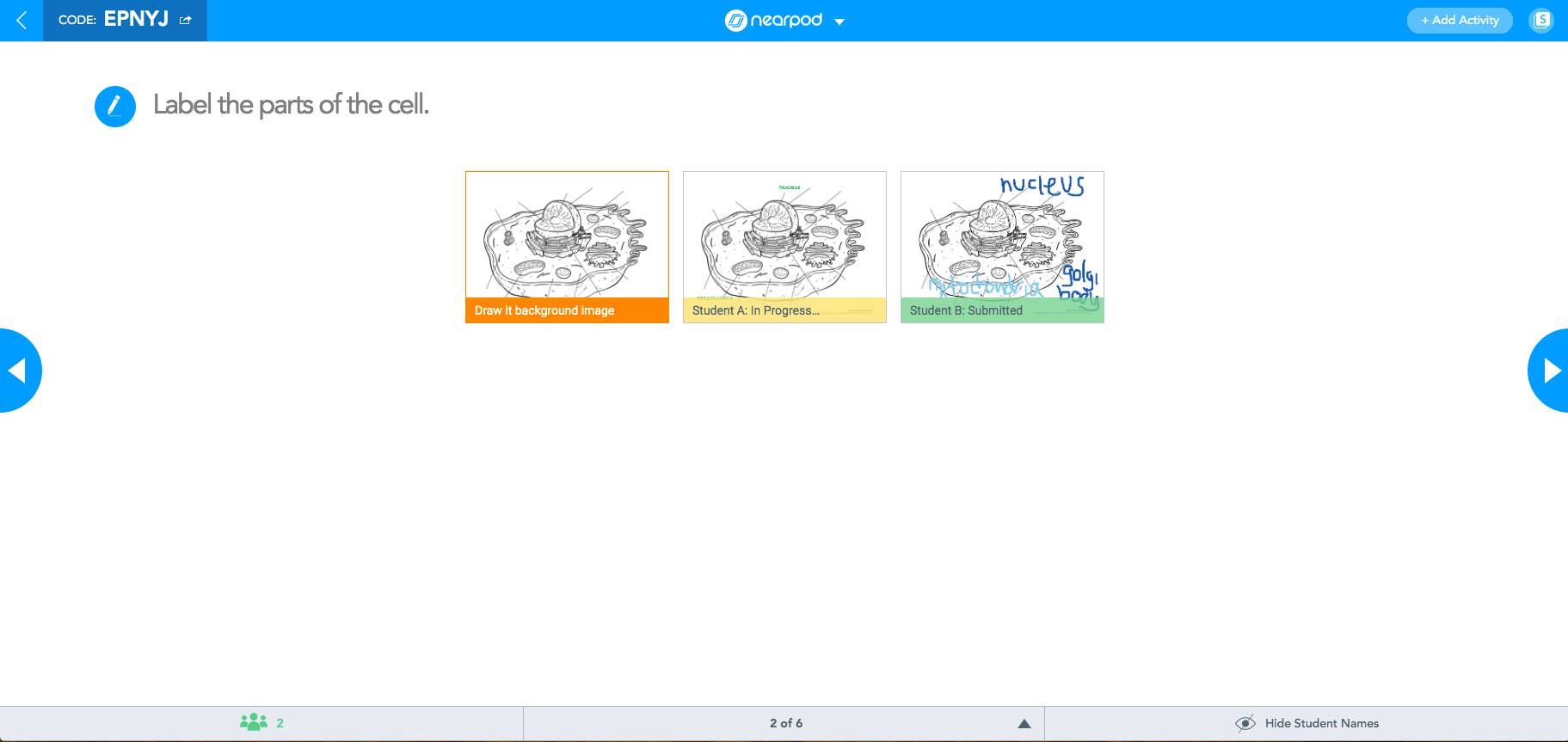Expand the Nearpod dropdown arrow
The image size is (1568, 742).
click(x=839, y=22)
